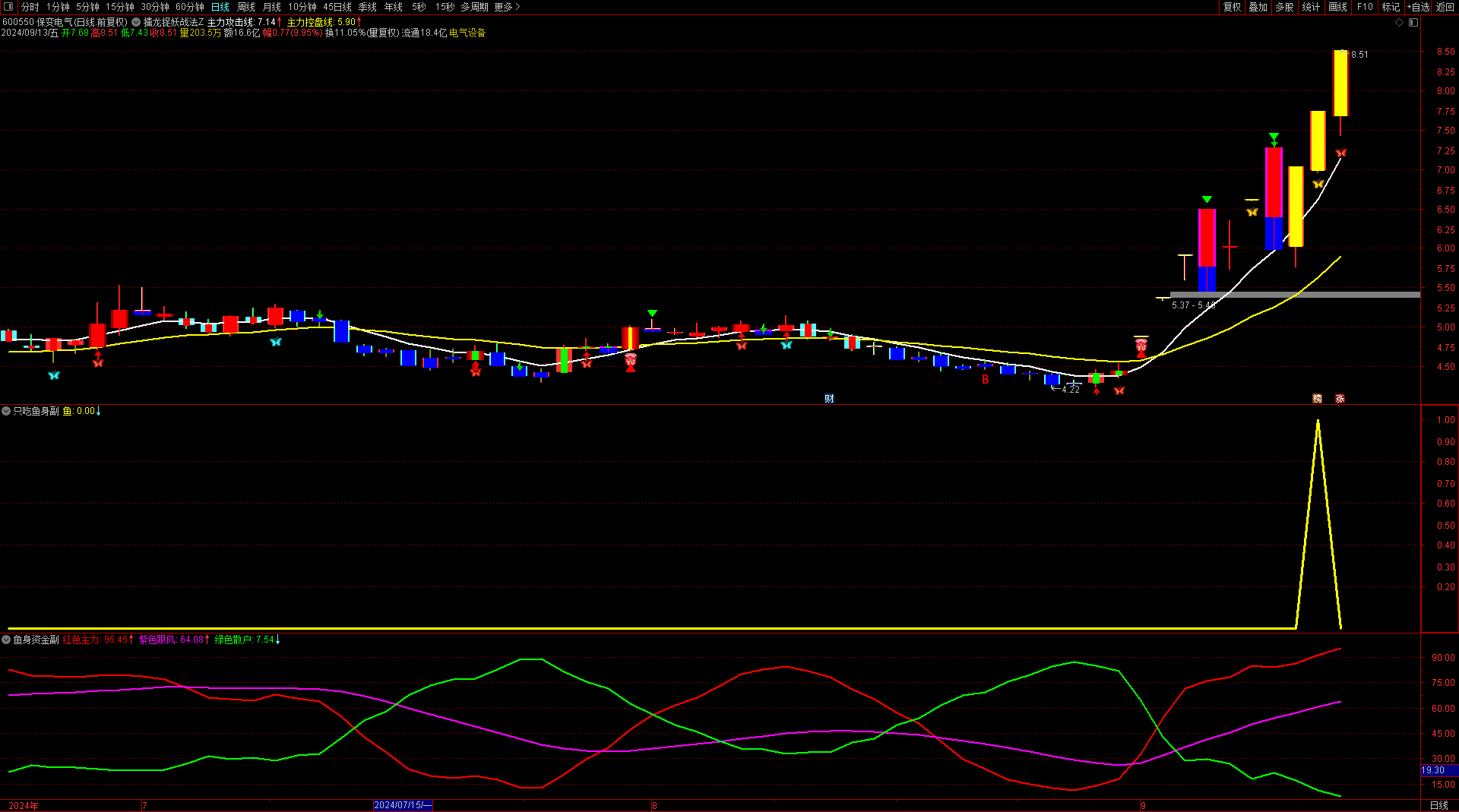
Task: Add stock via +自选 button
Action: click(1418, 7)
